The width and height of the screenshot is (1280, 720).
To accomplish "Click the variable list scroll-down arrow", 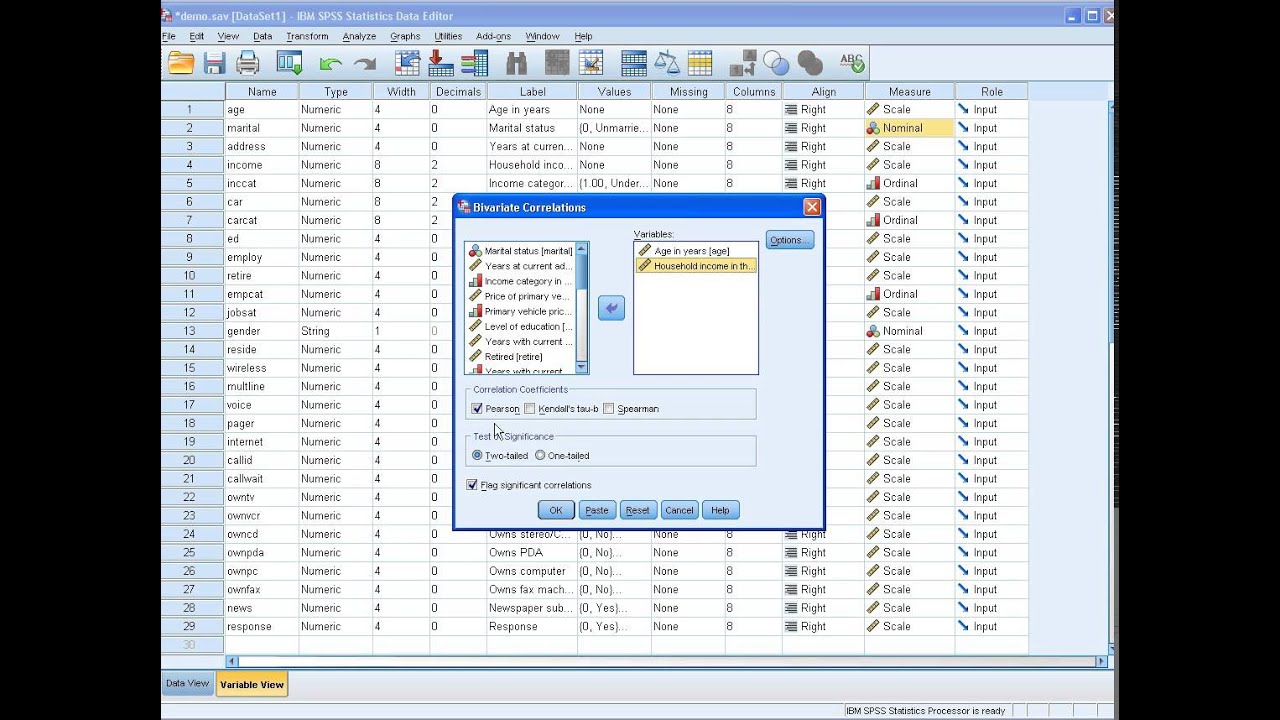I will pos(582,367).
